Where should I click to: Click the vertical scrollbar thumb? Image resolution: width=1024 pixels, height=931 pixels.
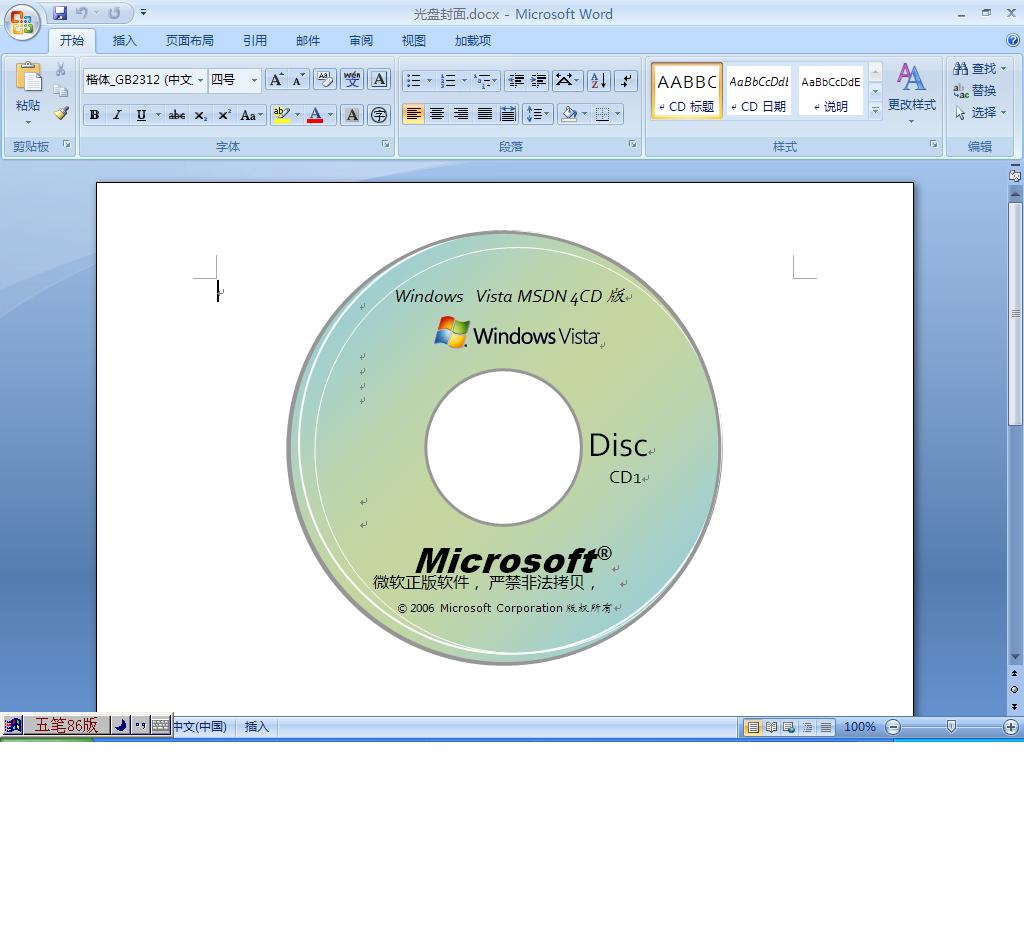pyautogui.click(x=1015, y=313)
